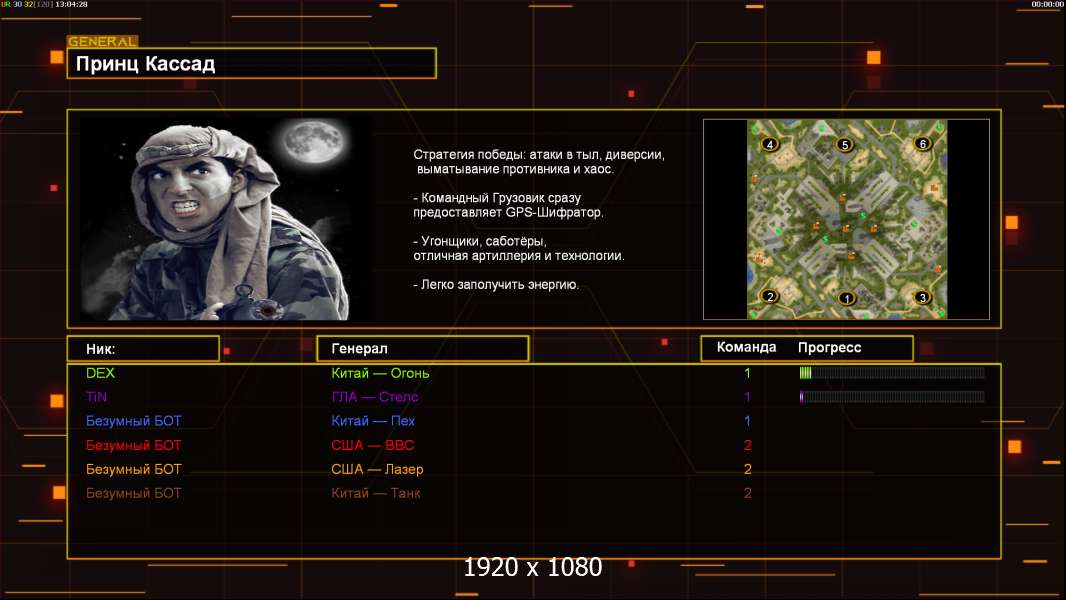The height and width of the screenshot is (600, 1066).
Task: Pick start position 3 on the minimap
Action: (922, 297)
